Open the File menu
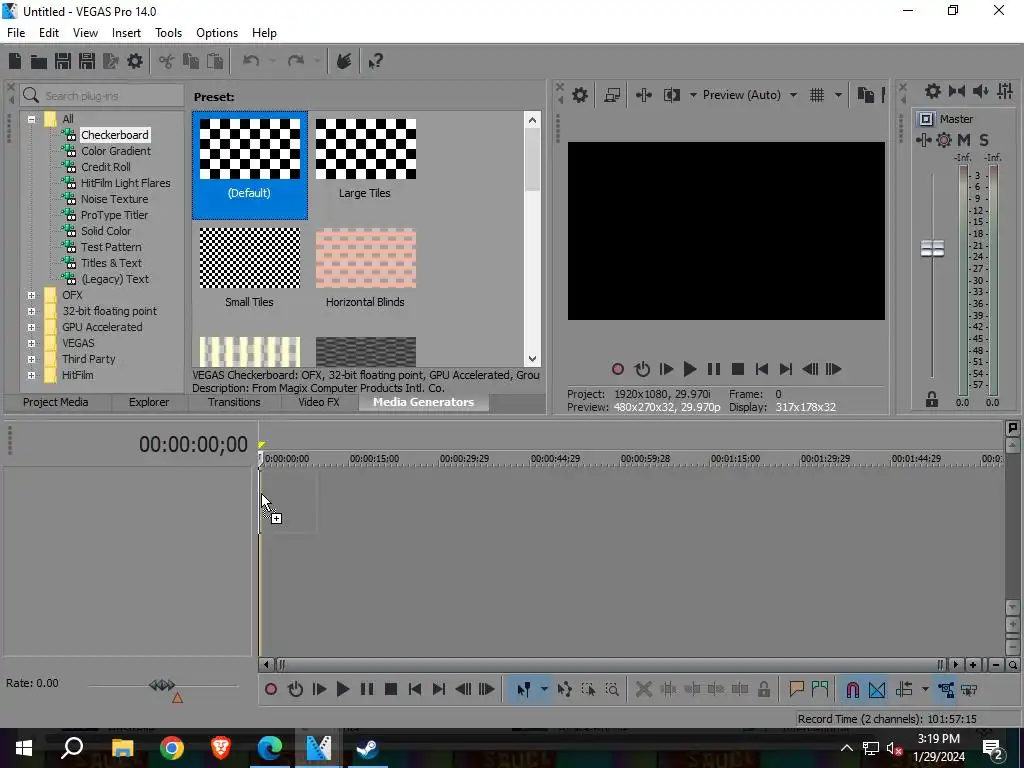This screenshot has width=1024, height=768. (16, 33)
